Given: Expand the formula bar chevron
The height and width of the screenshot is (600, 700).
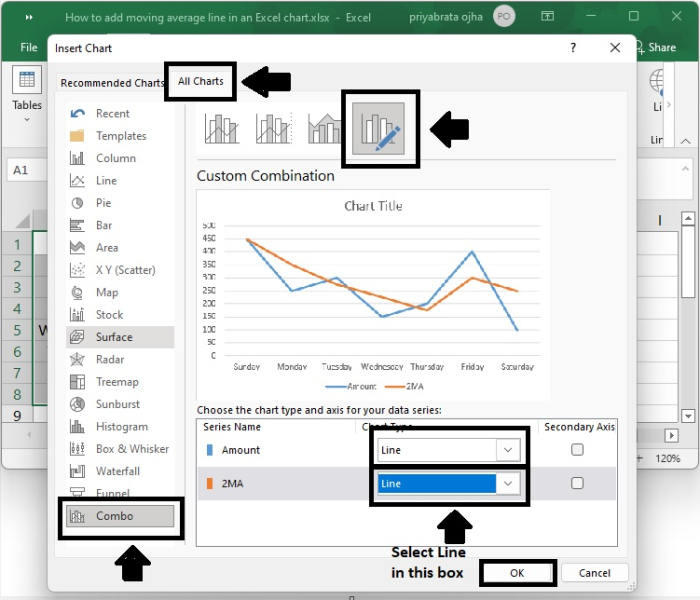Looking at the screenshot, I should [x=685, y=168].
